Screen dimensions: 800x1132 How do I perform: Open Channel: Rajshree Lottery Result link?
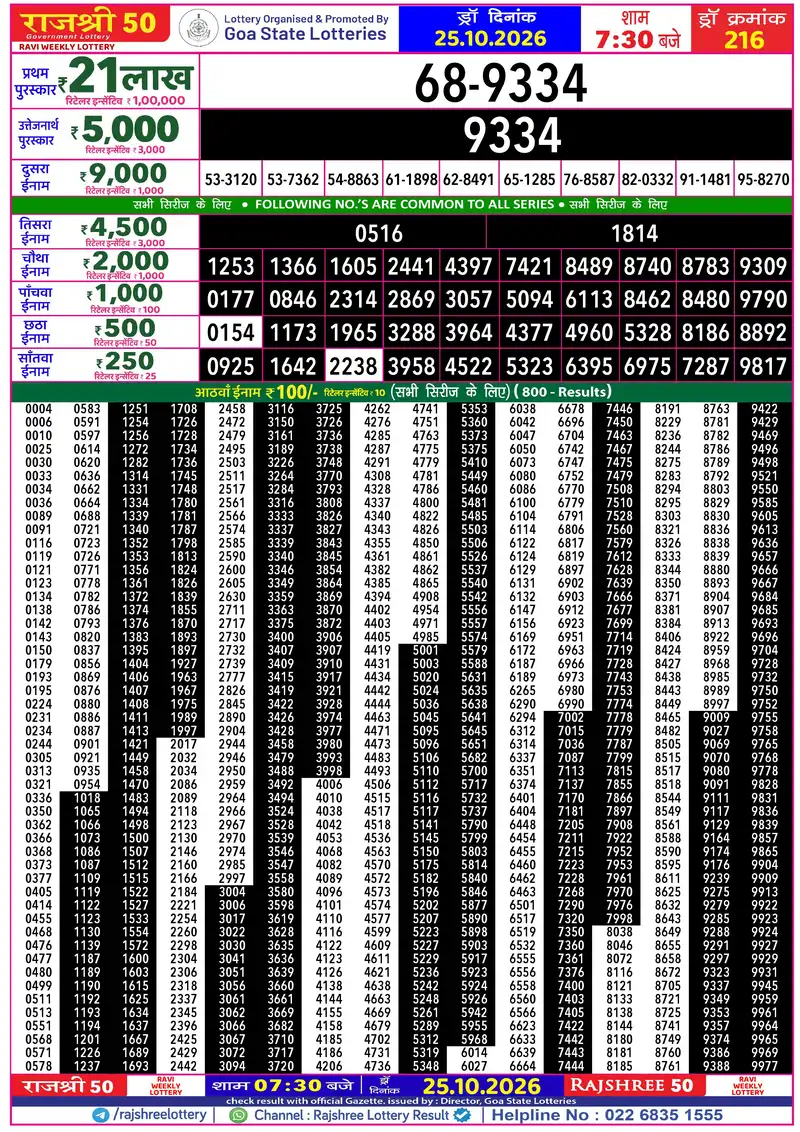coord(351,1115)
